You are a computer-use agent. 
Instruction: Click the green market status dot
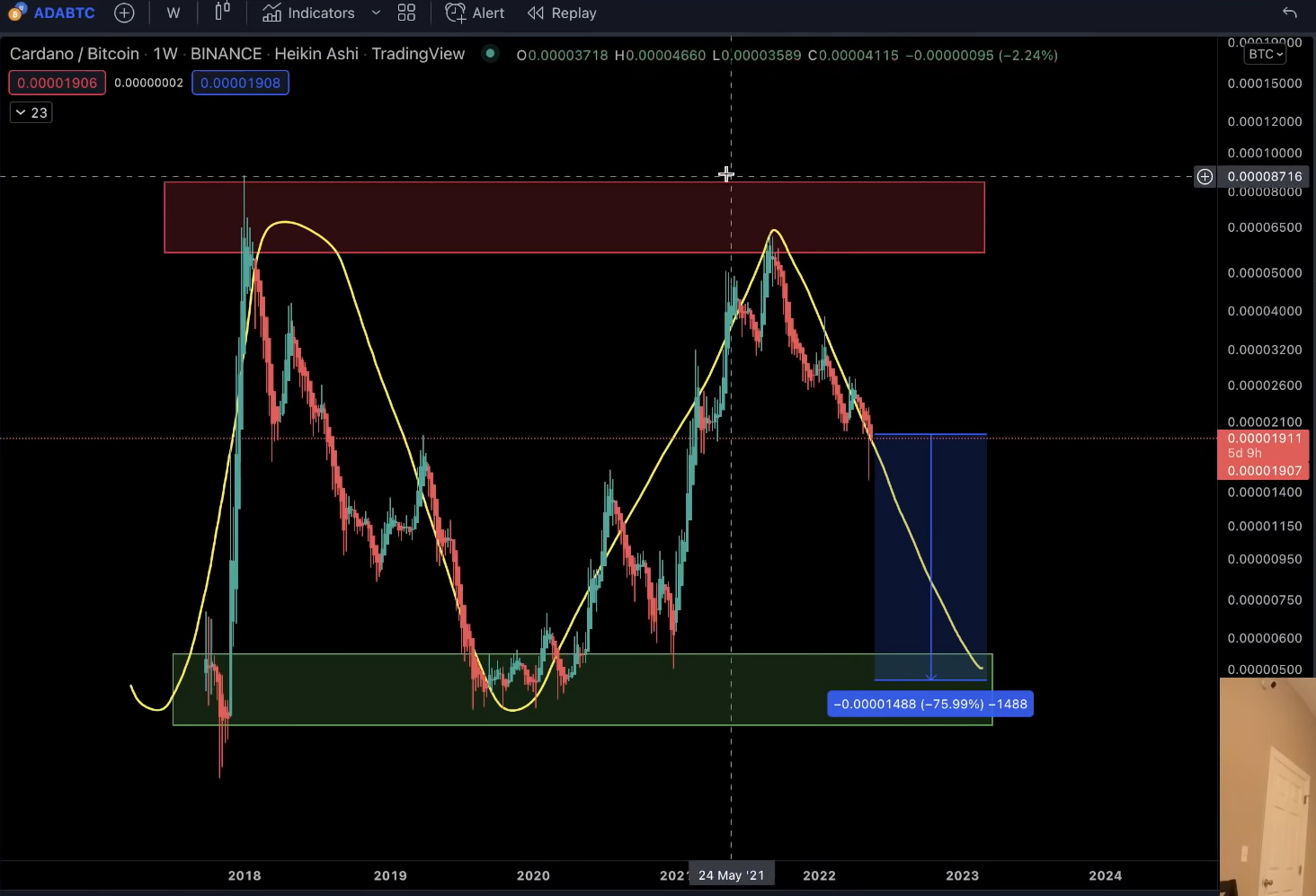[490, 53]
